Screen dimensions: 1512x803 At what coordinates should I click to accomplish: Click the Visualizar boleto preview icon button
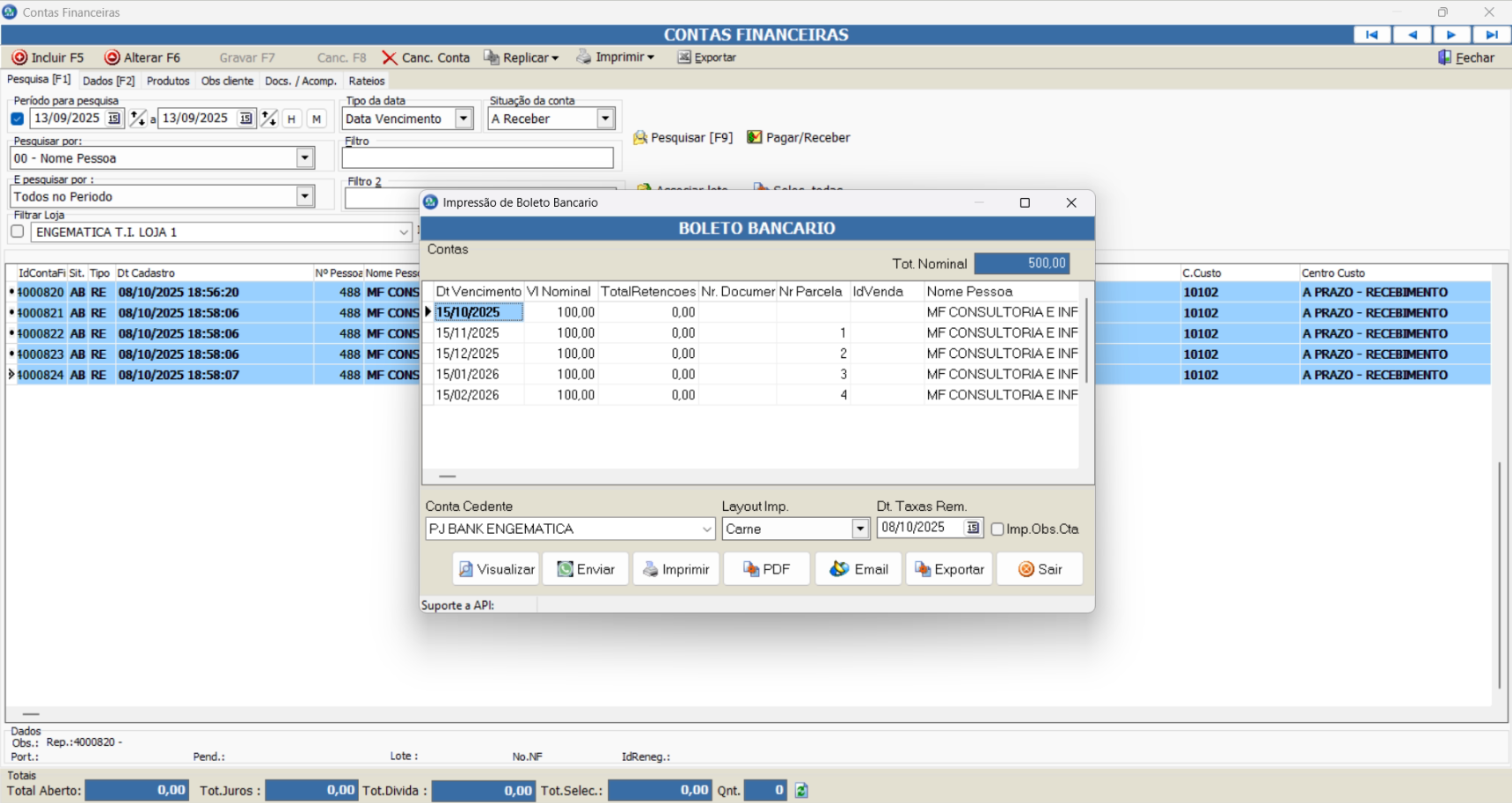click(496, 569)
